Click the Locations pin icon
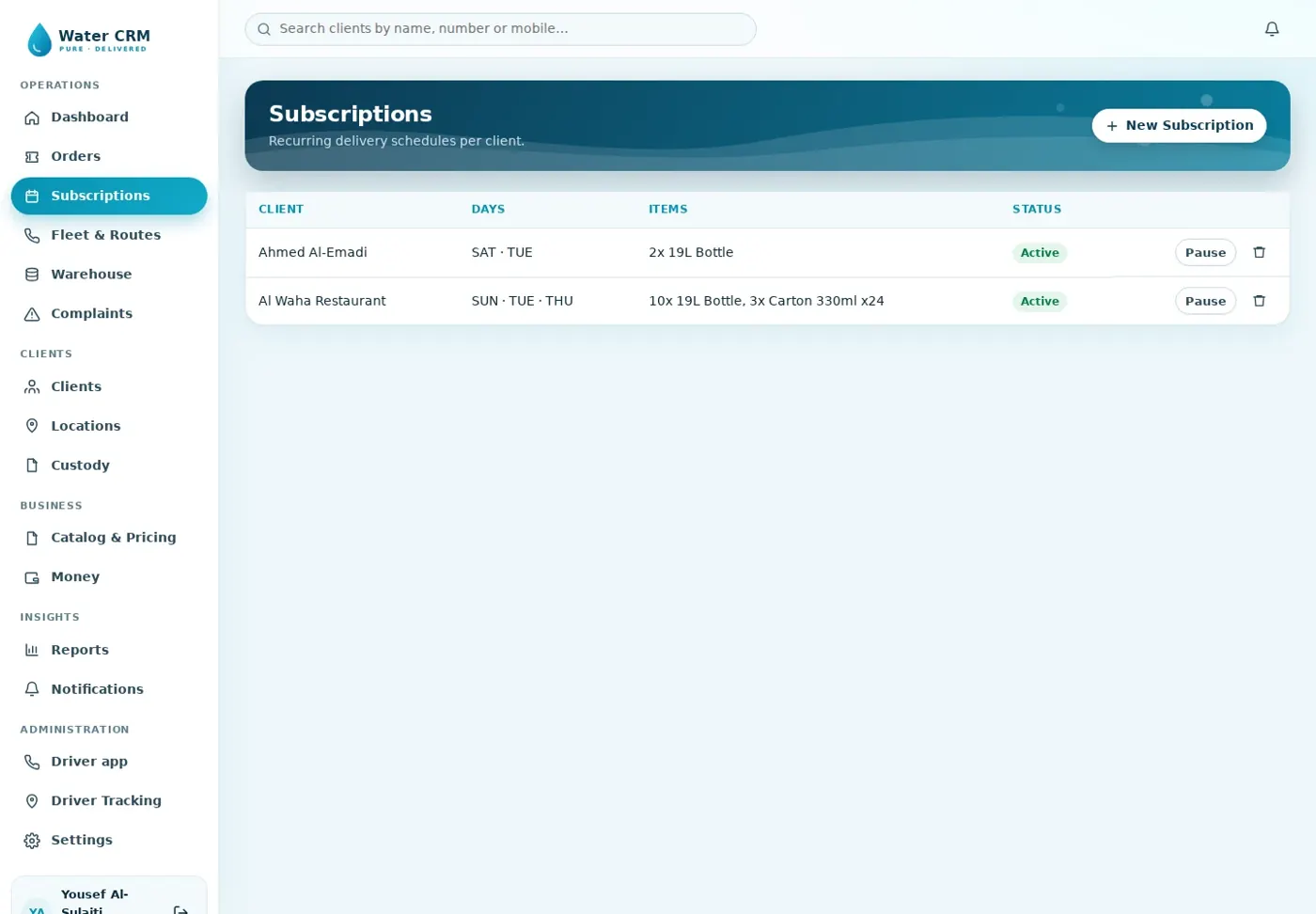Viewport: 1316px width, 914px height. 32,426
